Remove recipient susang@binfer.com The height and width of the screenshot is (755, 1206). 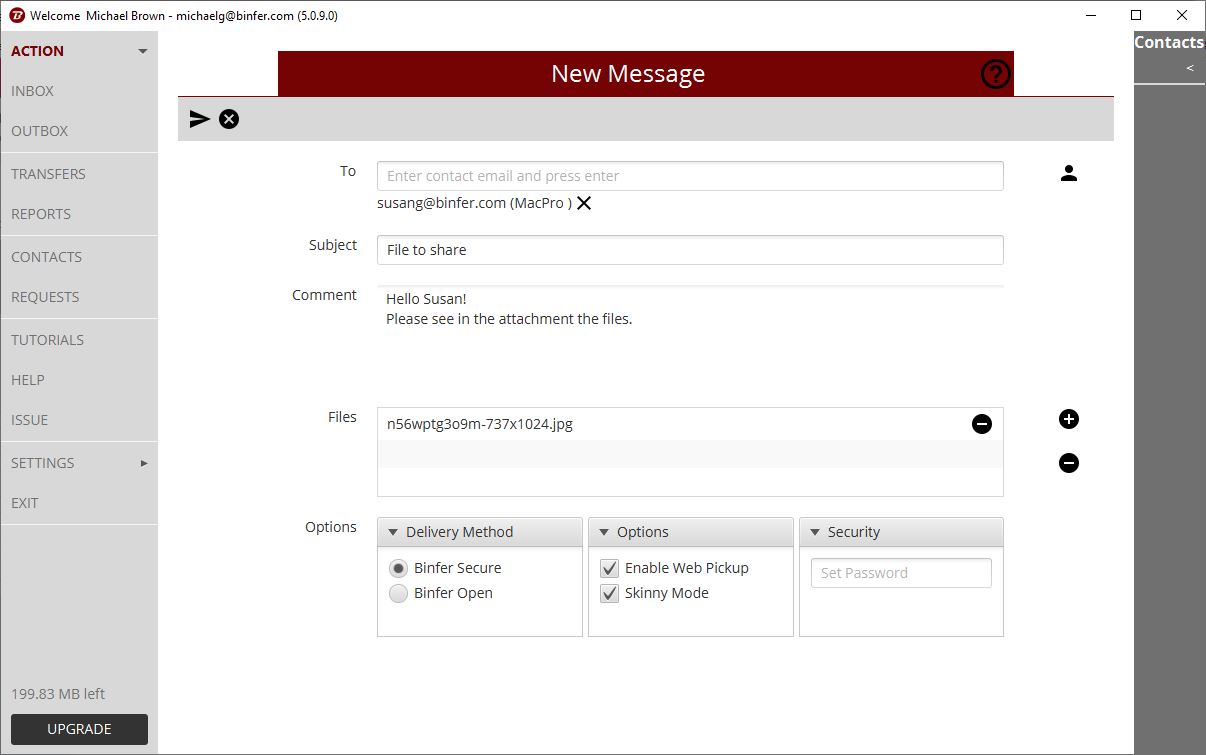(584, 203)
